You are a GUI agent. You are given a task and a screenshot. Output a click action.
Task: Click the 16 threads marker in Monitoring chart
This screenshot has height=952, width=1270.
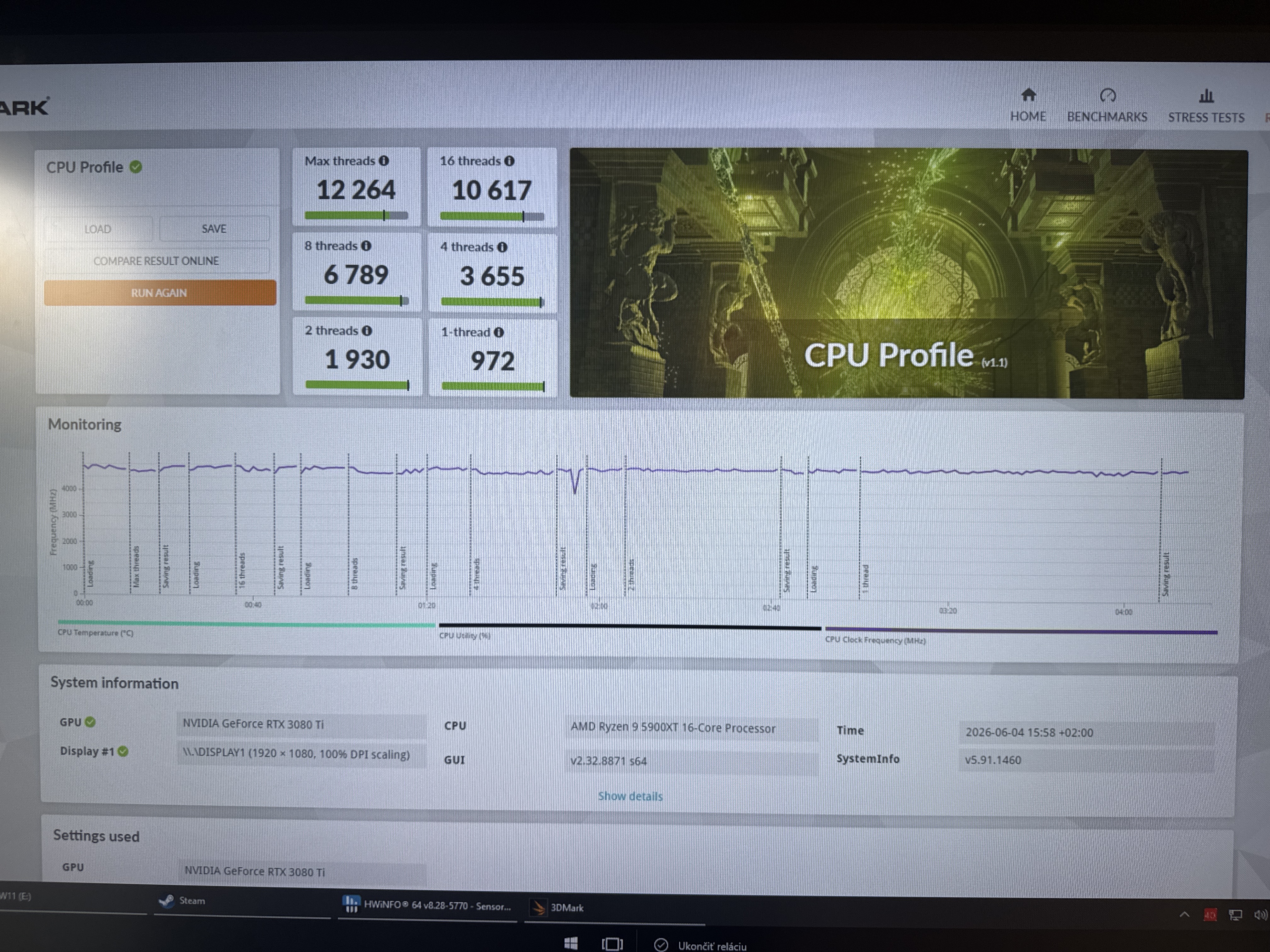coord(242,570)
